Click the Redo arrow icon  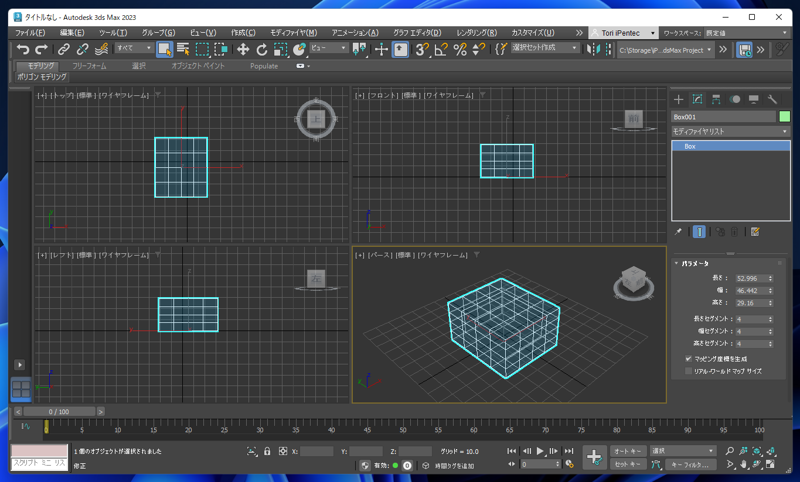click(x=41, y=49)
